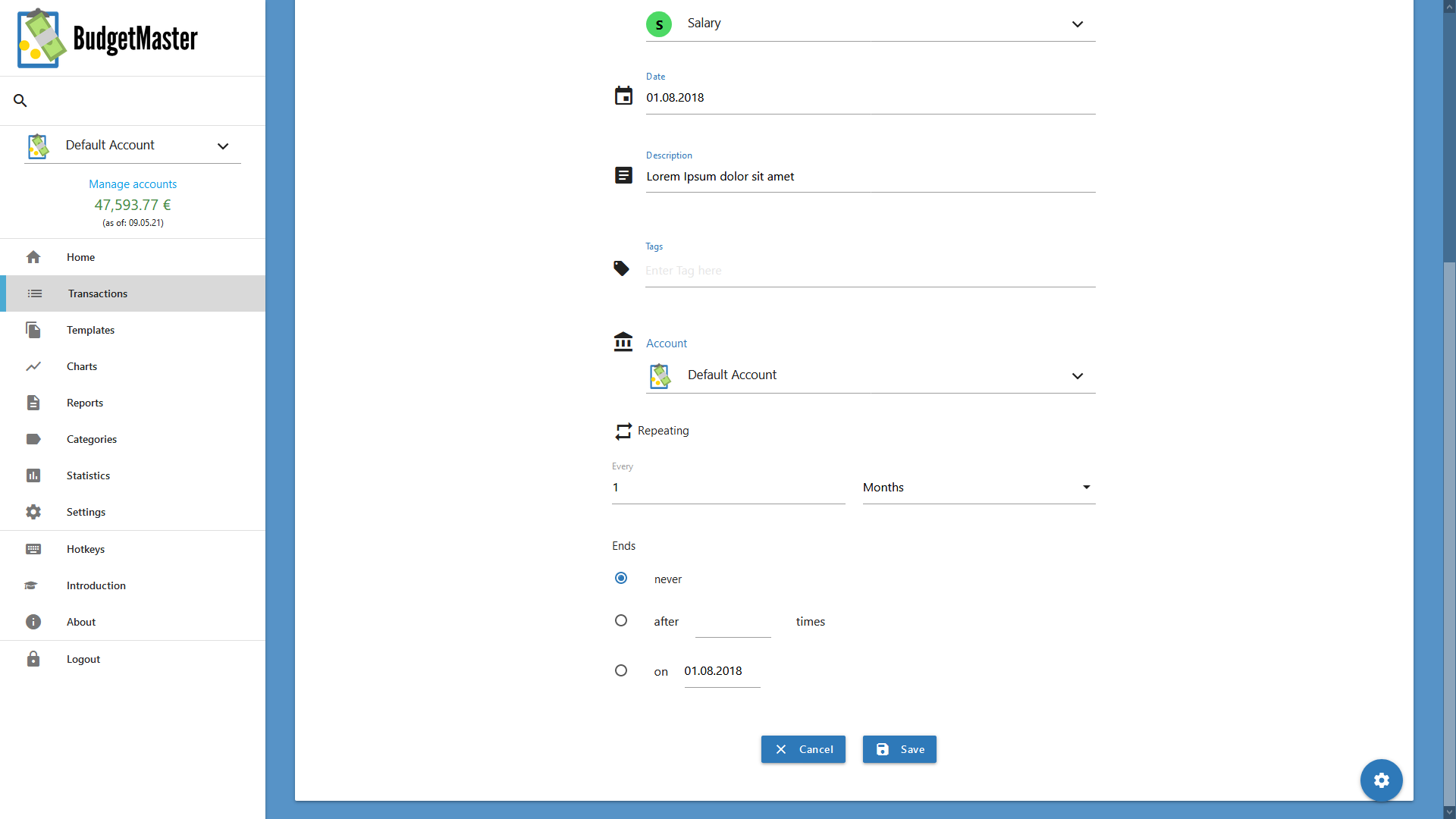Open the Months interval dropdown

click(x=979, y=488)
